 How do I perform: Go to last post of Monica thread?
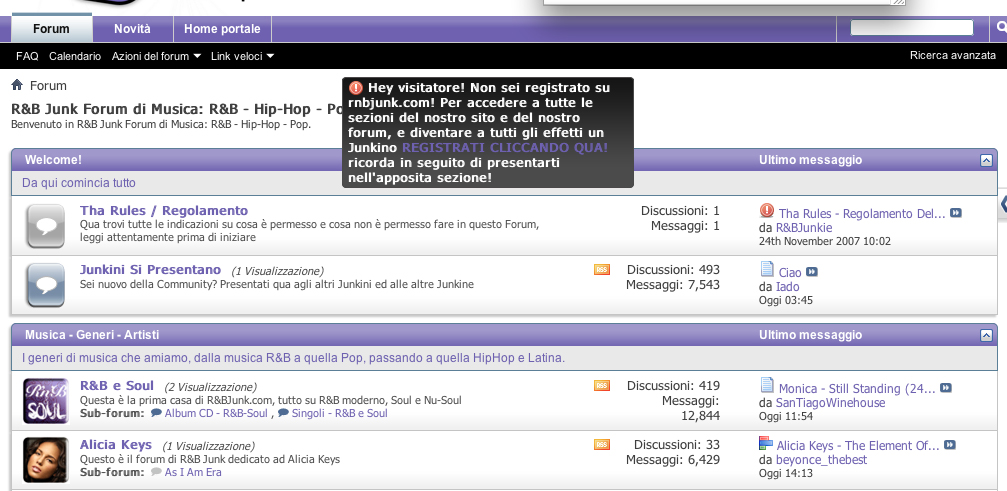point(946,388)
